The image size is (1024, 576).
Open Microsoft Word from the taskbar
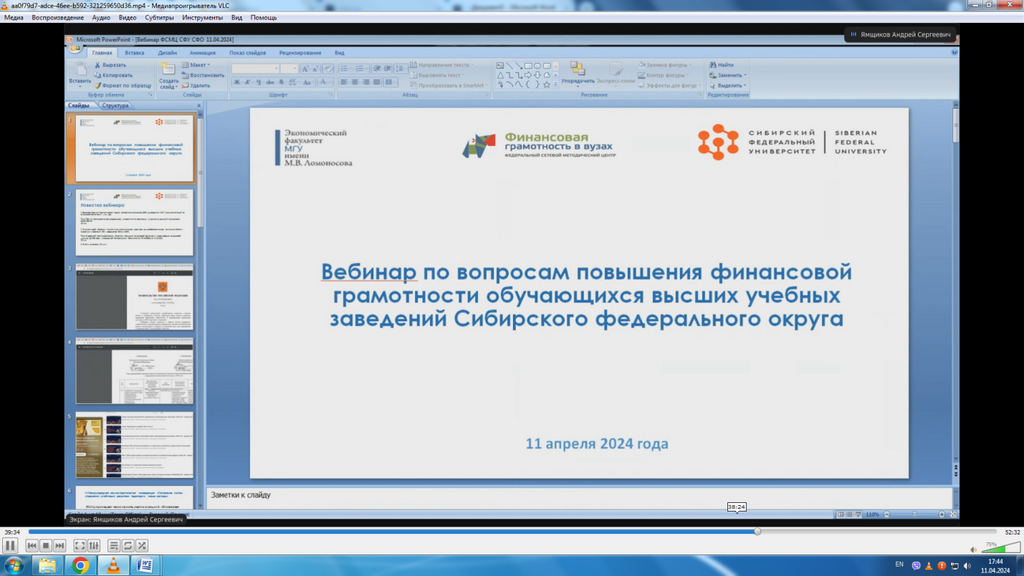[145, 565]
